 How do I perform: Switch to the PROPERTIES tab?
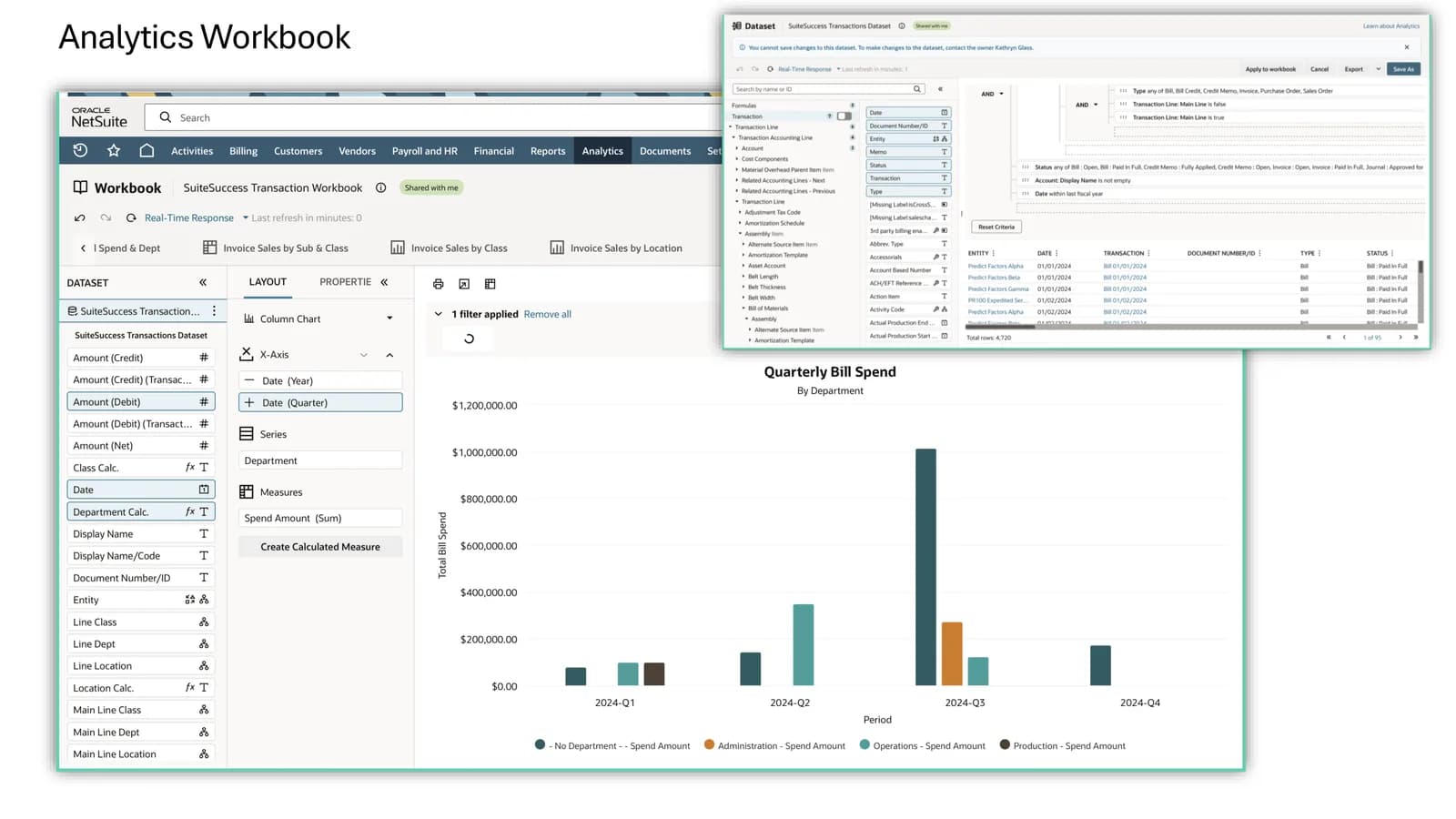pos(345,282)
